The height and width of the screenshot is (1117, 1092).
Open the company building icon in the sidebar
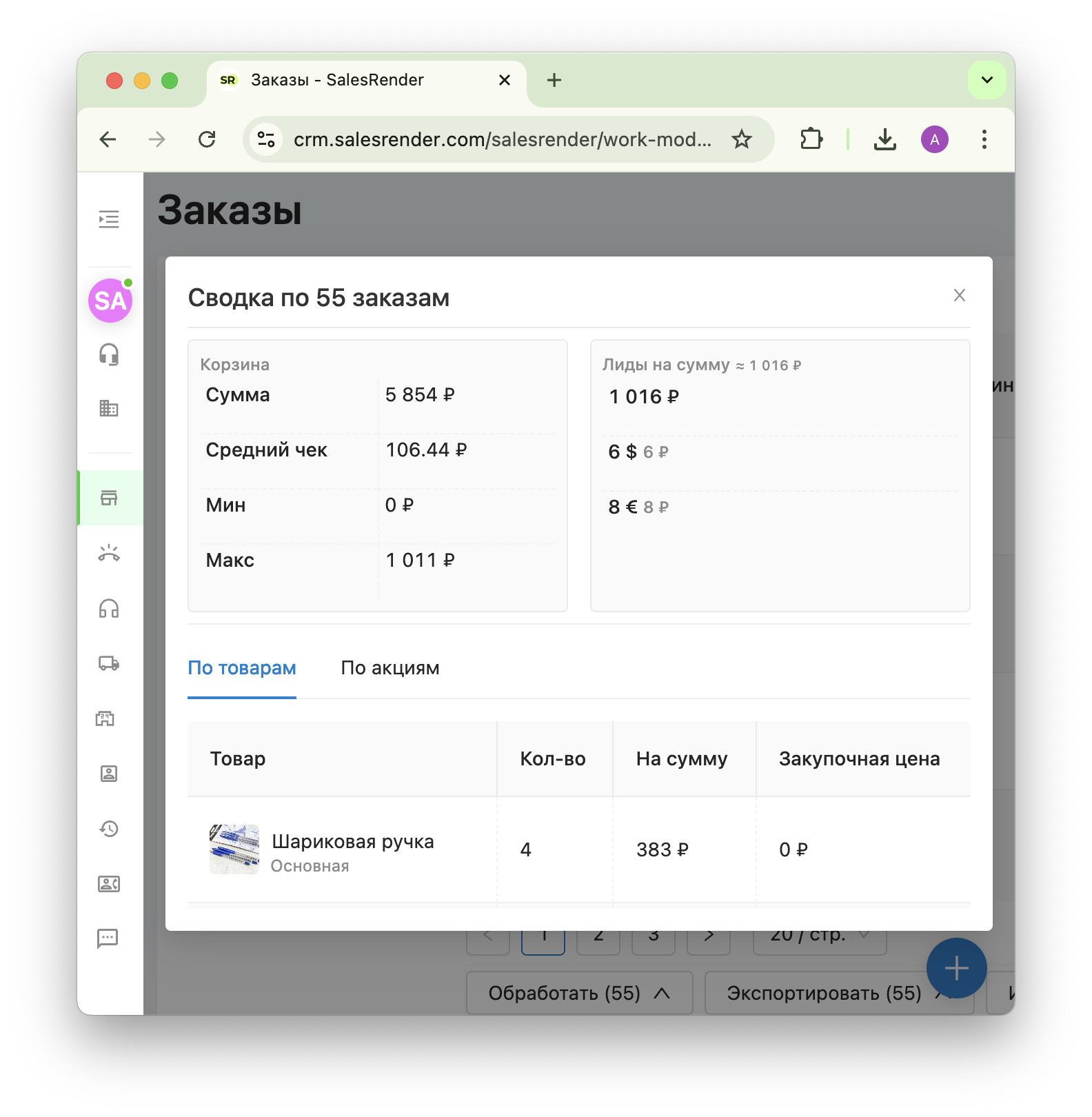(109, 408)
